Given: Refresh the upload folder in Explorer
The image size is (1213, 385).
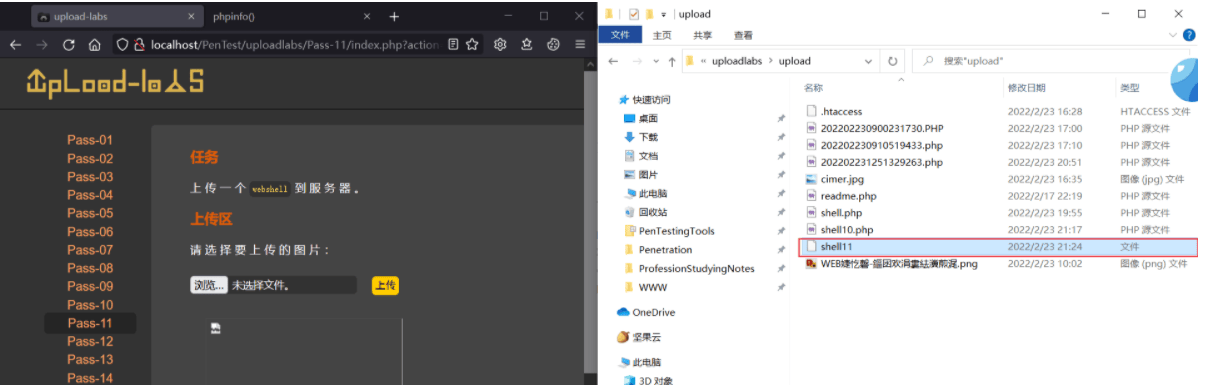Looking at the screenshot, I should [x=893, y=60].
